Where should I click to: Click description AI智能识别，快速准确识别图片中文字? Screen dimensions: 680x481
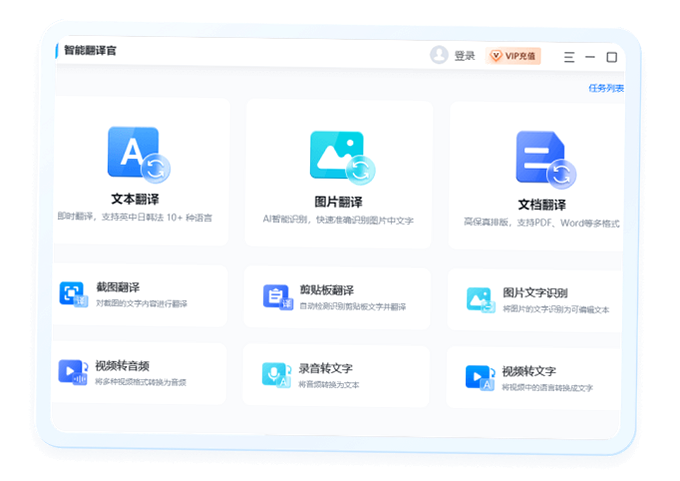click(338, 220)
